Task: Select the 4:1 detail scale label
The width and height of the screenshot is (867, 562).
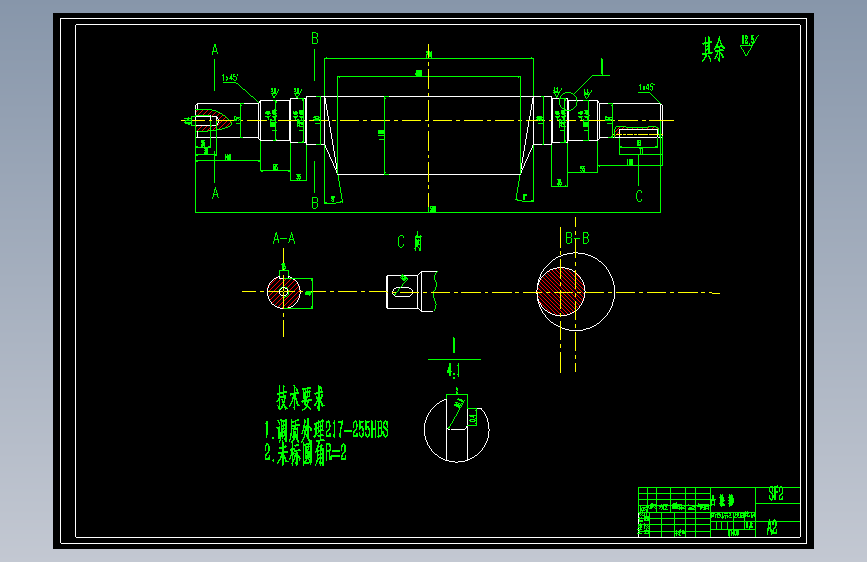Action: pos(453,370)
